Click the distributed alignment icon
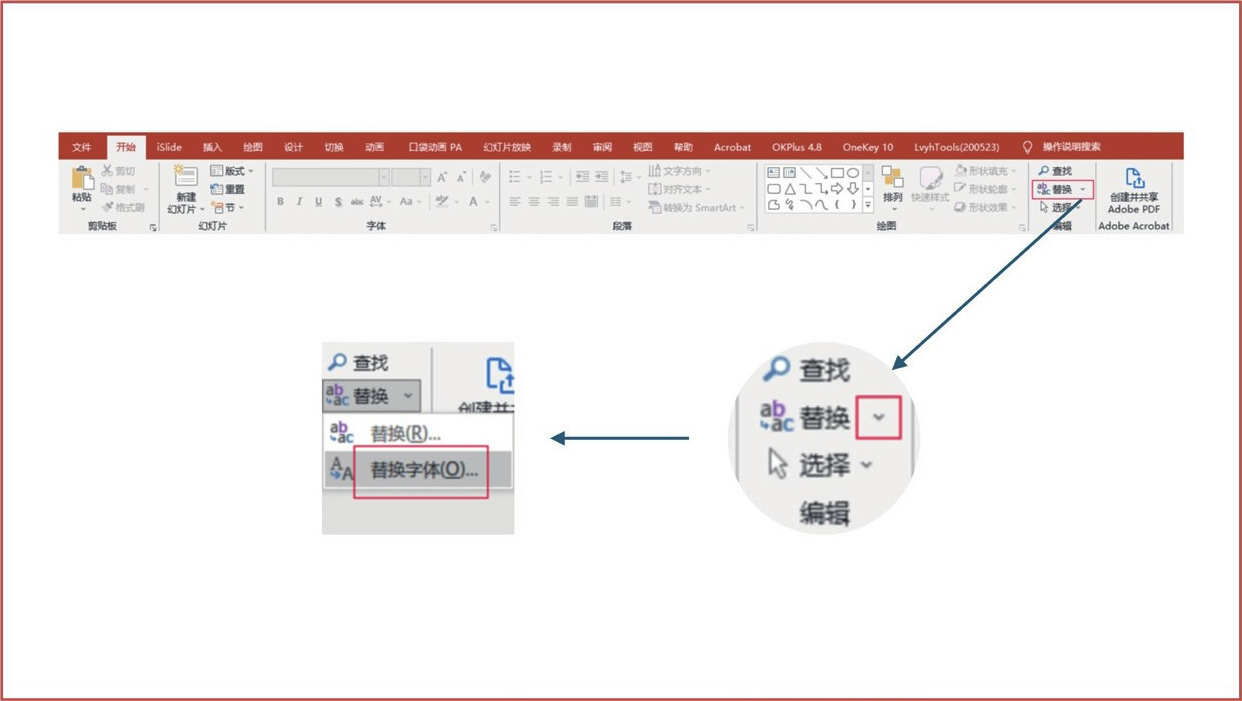This screenshot has height=701, width=1242. (x=591, y=202)
